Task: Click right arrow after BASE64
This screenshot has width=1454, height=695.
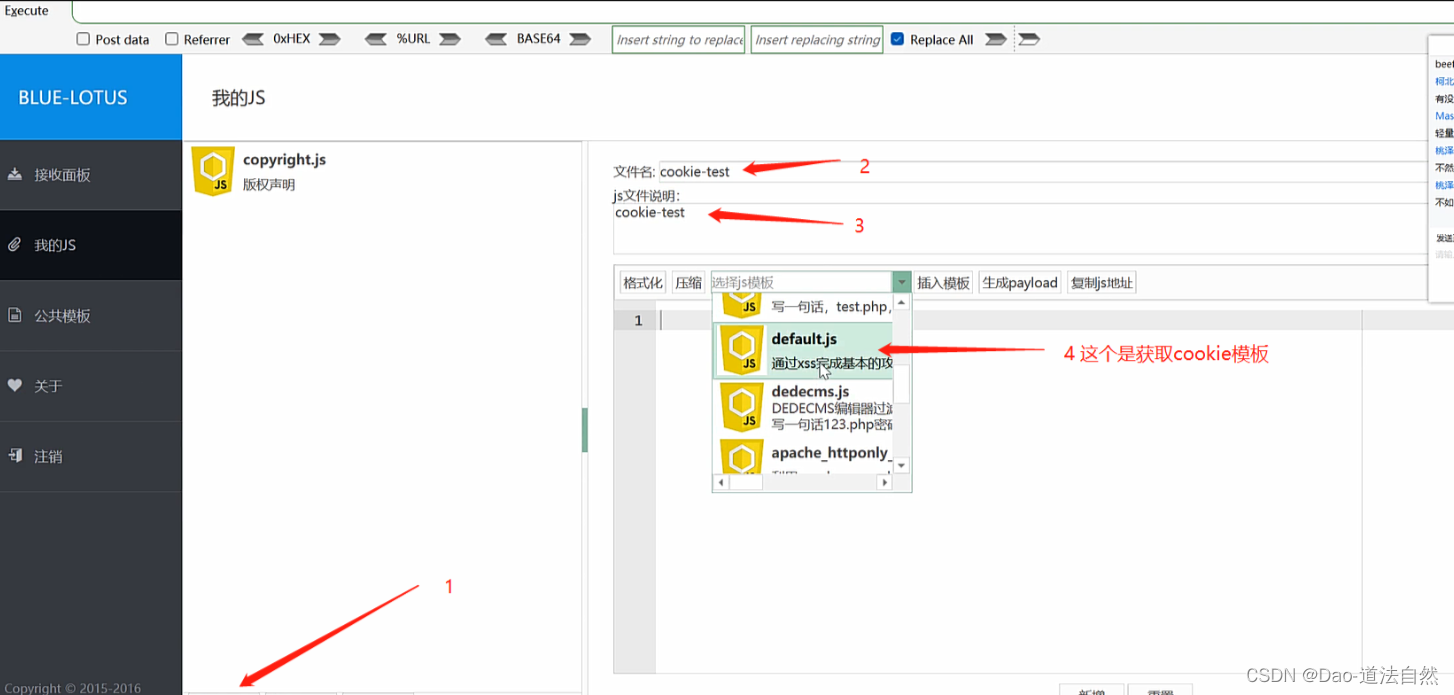Action: pyautogui.click(x=579, y=39)
